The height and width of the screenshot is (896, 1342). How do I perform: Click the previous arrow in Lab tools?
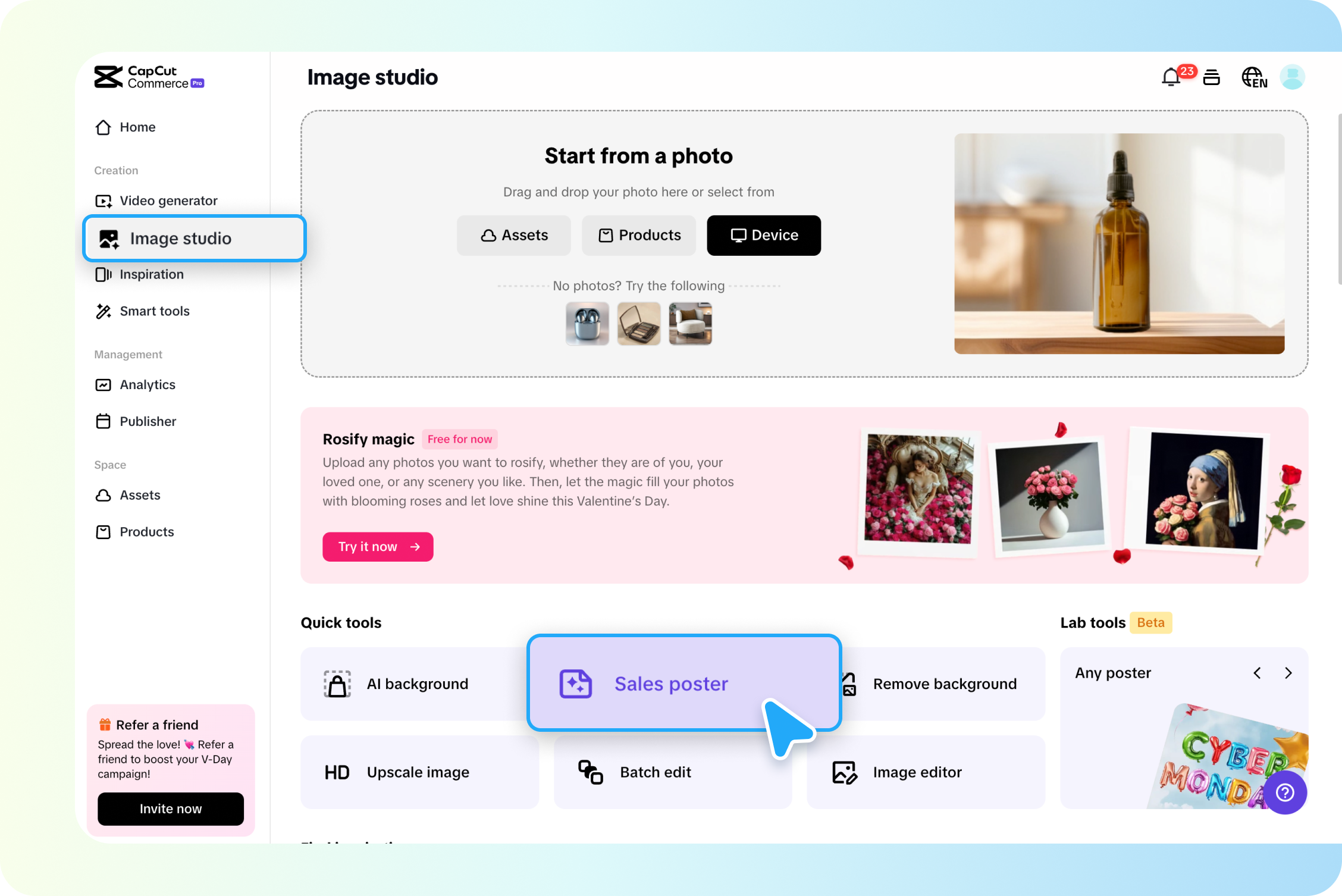pyautogui.click(x=1257, y=672)
